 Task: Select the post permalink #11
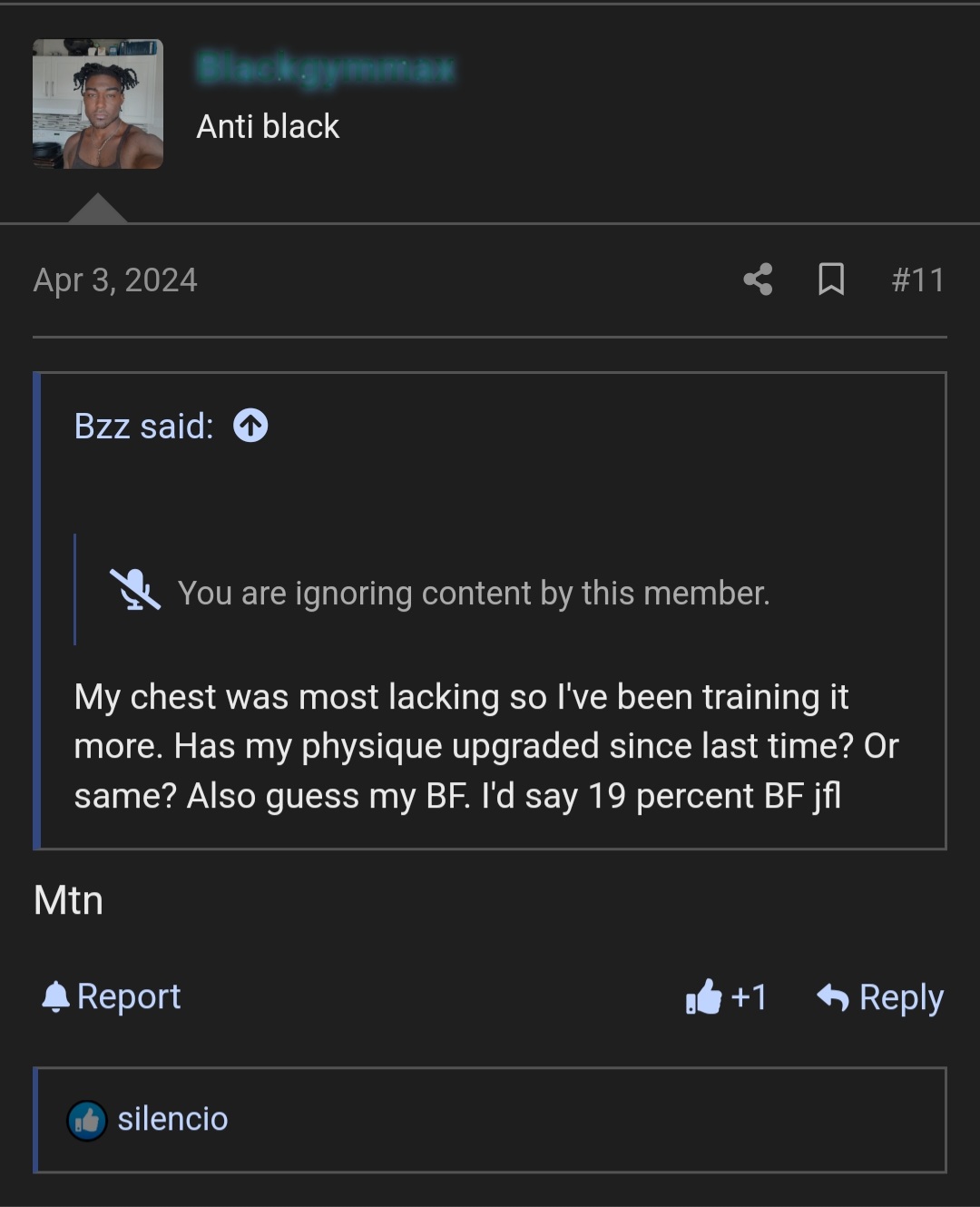coord(918,280)
